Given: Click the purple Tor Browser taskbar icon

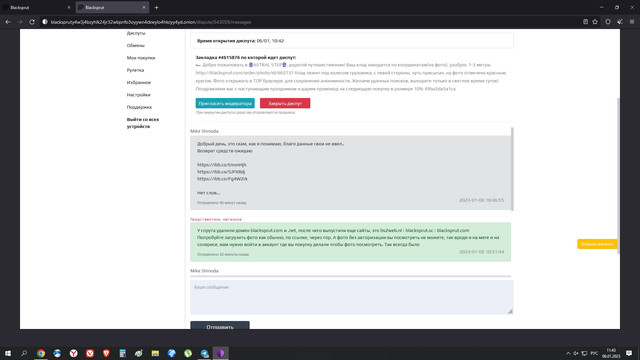Looking at the screenshot, I should coord(220,353).
